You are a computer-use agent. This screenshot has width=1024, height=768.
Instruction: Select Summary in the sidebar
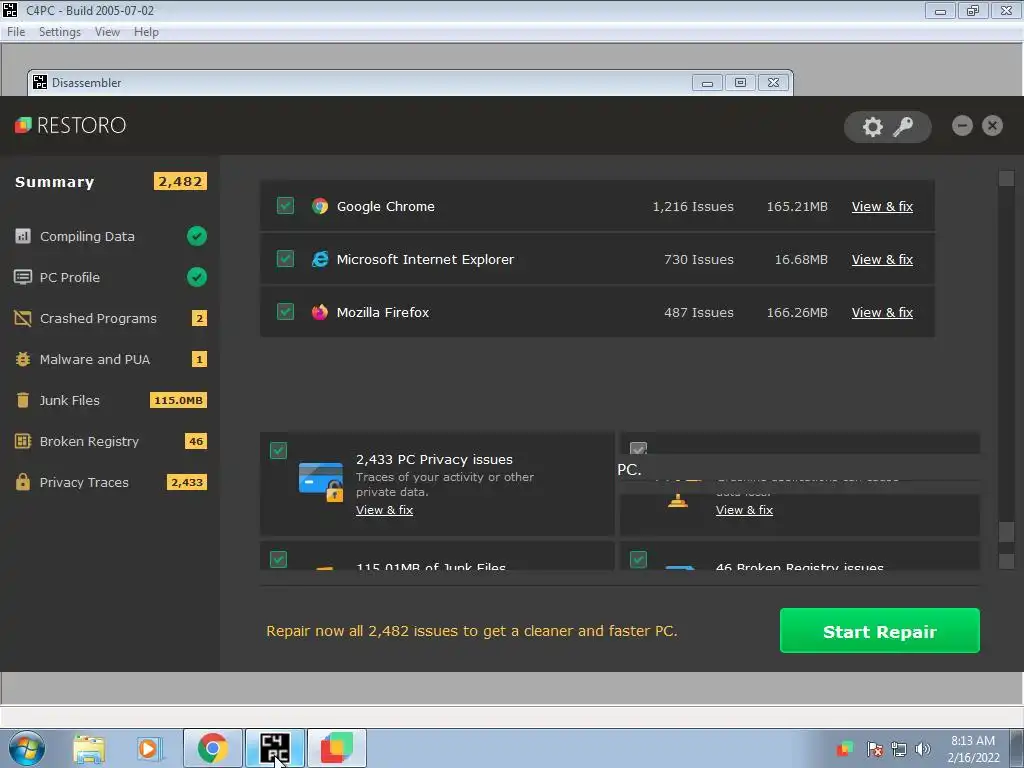pyautogui.click(x=55, y=182)
